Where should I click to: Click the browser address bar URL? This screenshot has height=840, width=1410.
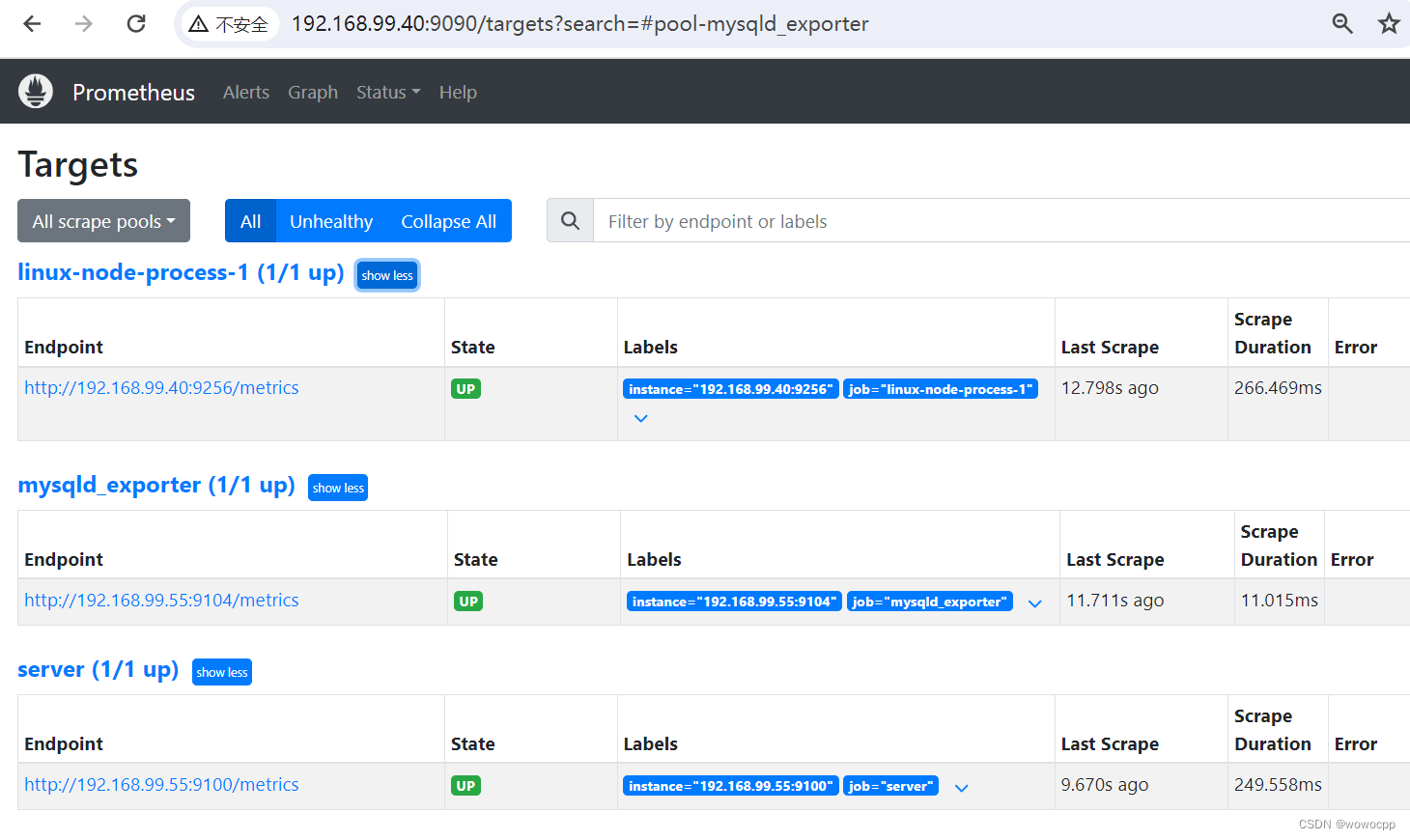(579, 23)
